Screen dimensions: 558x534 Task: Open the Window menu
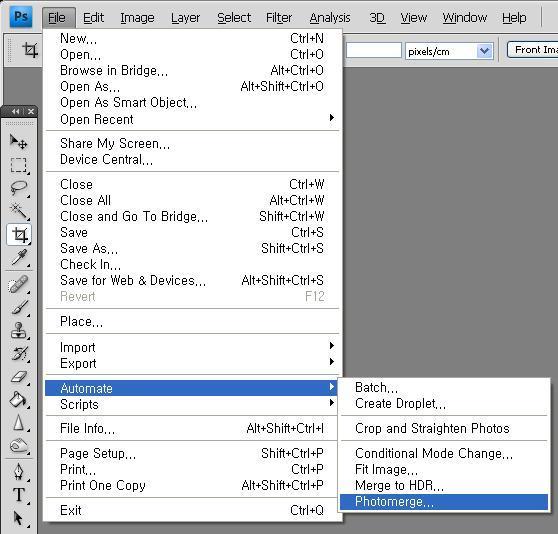[x=465, y=17]
